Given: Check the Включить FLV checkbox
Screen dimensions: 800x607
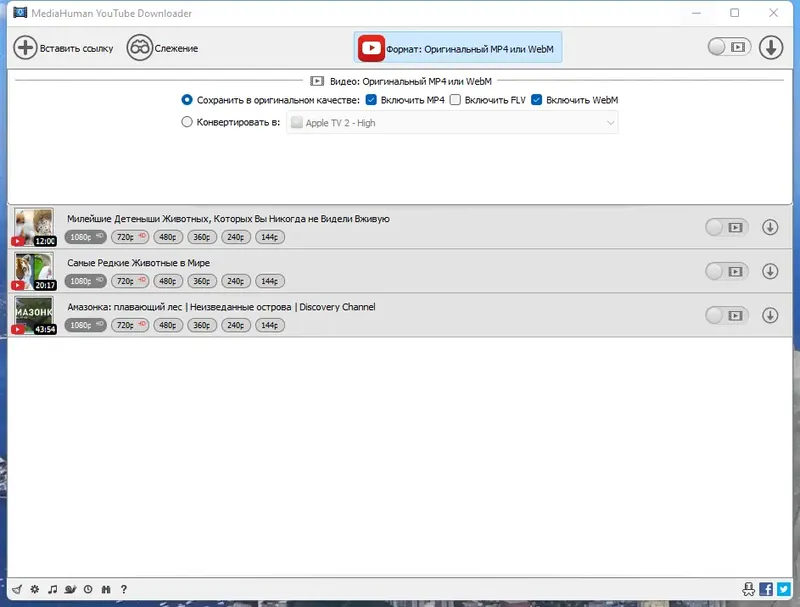Looking at the screenshot, I should (x=455, y=100).
